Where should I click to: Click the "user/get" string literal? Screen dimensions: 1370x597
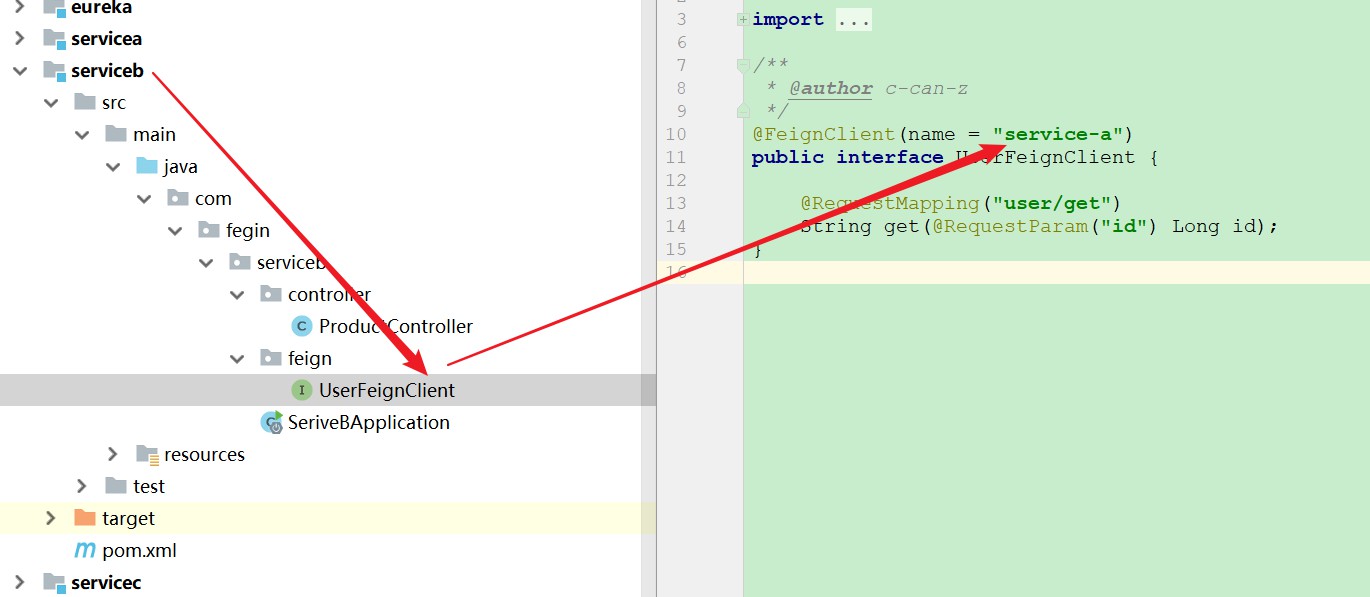pos(1052,203)
